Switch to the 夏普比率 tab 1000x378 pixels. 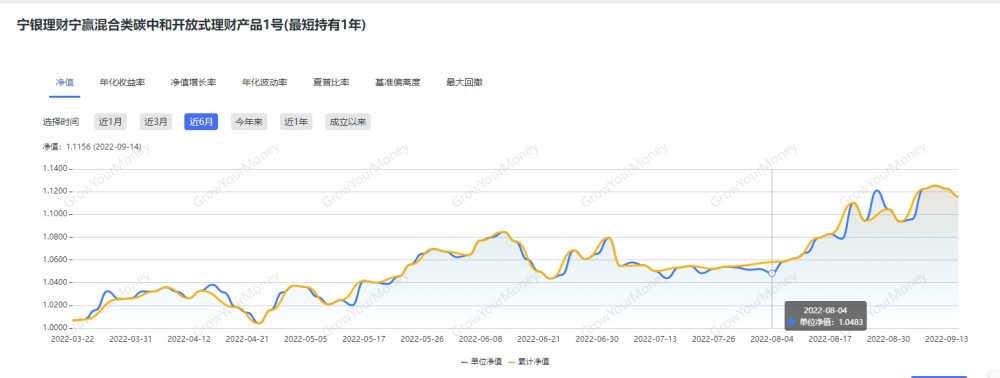point(331,83)
